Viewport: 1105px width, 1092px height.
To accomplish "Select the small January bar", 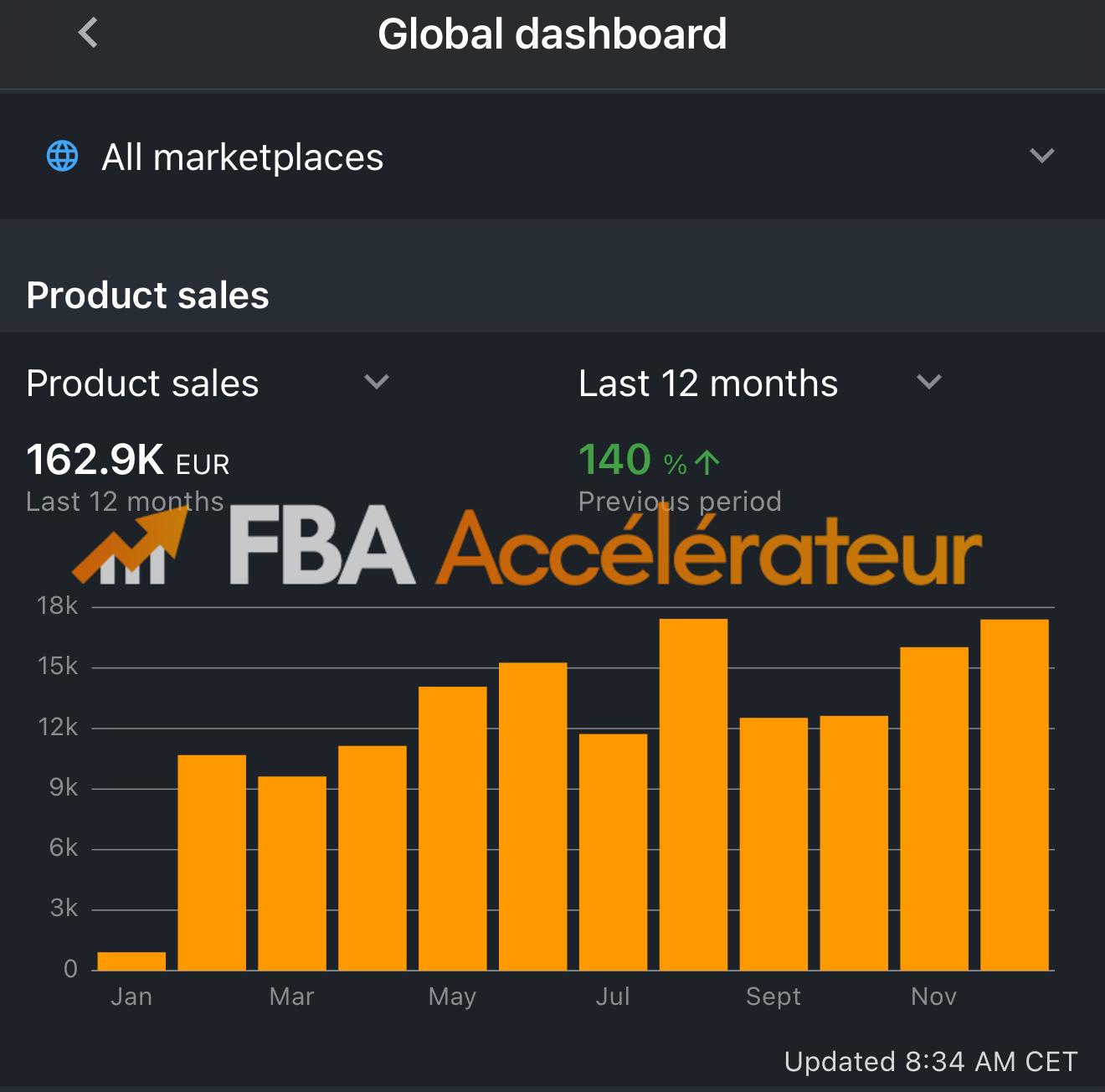I will 131,961.
